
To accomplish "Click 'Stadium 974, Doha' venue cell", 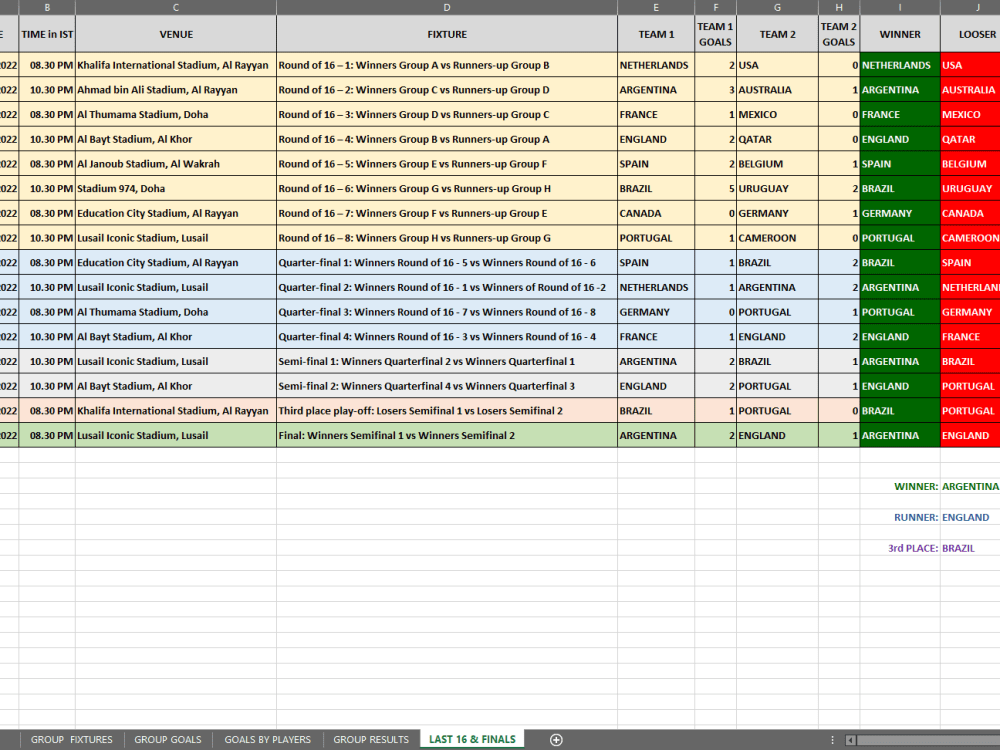I will (x=175, y=189).
